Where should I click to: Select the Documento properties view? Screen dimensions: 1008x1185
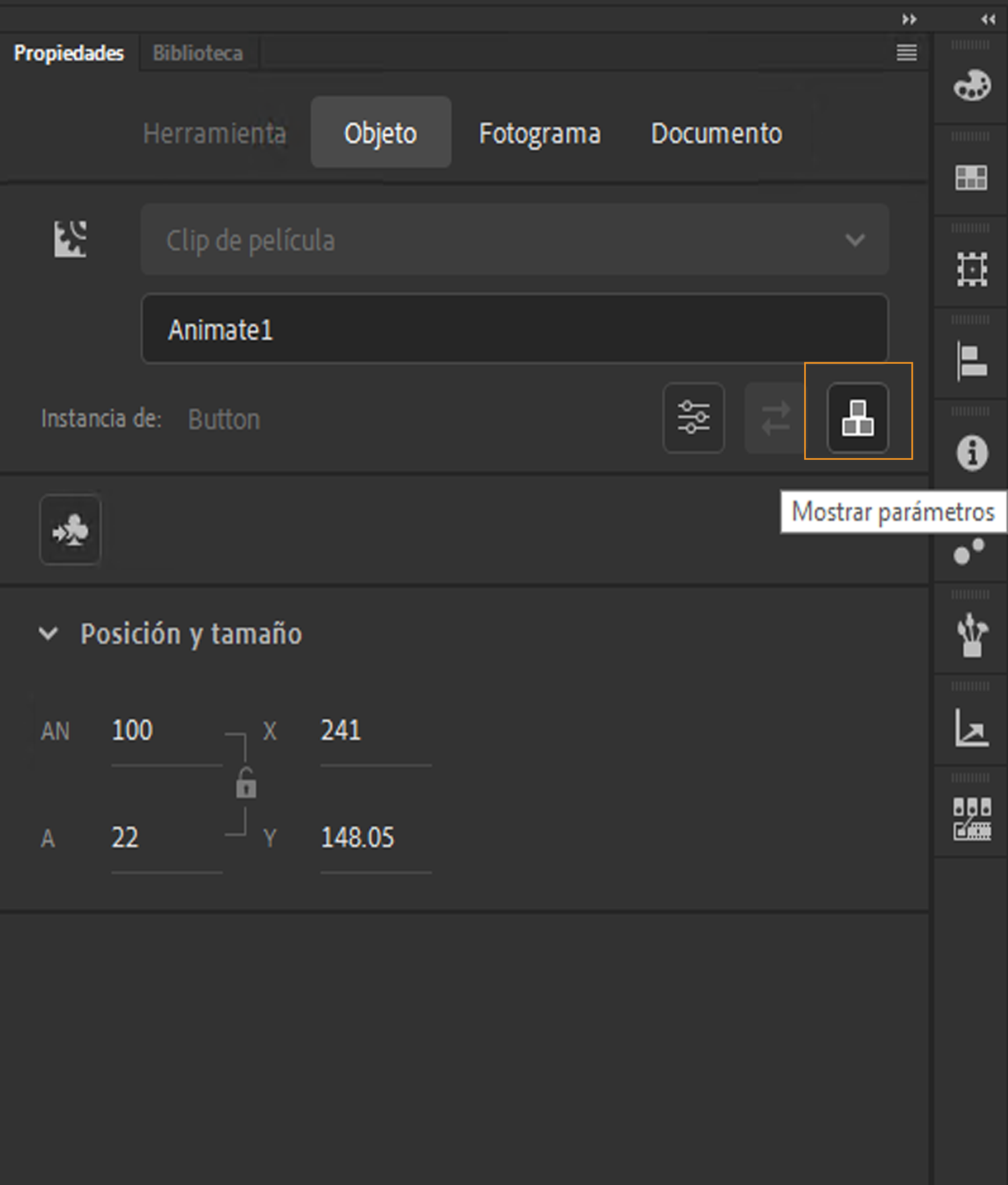(x=716, y=132)
